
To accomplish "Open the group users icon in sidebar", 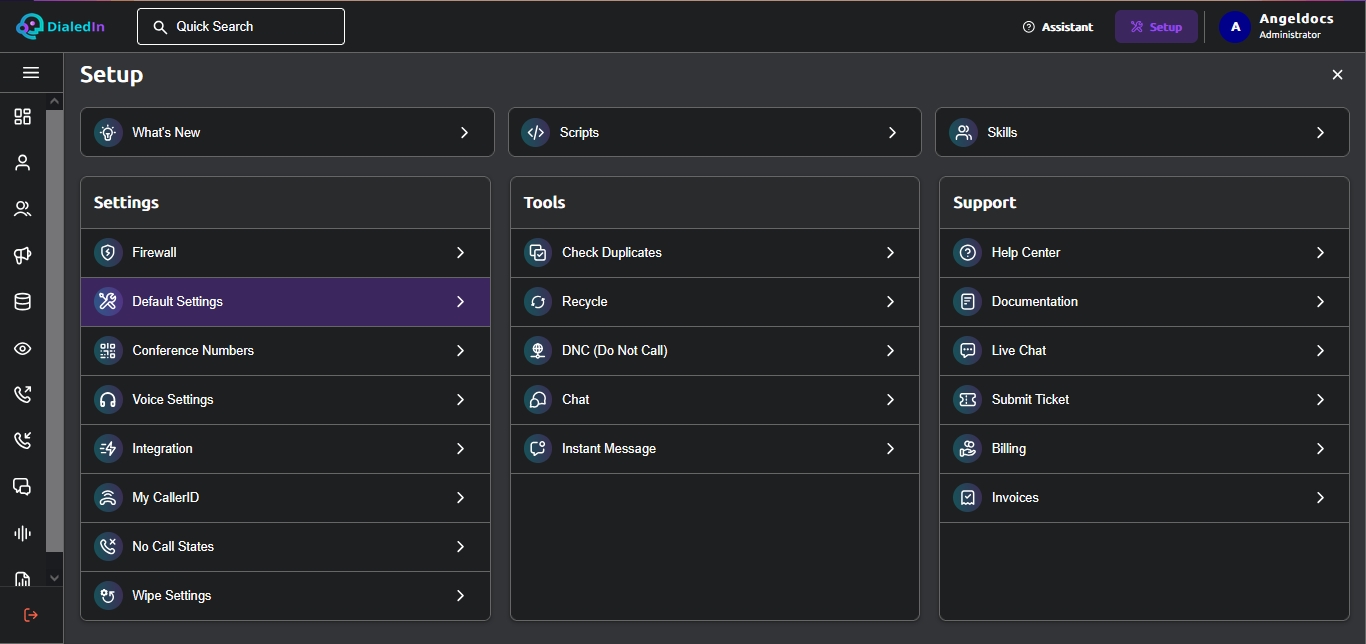I will (x=22, y=209).
